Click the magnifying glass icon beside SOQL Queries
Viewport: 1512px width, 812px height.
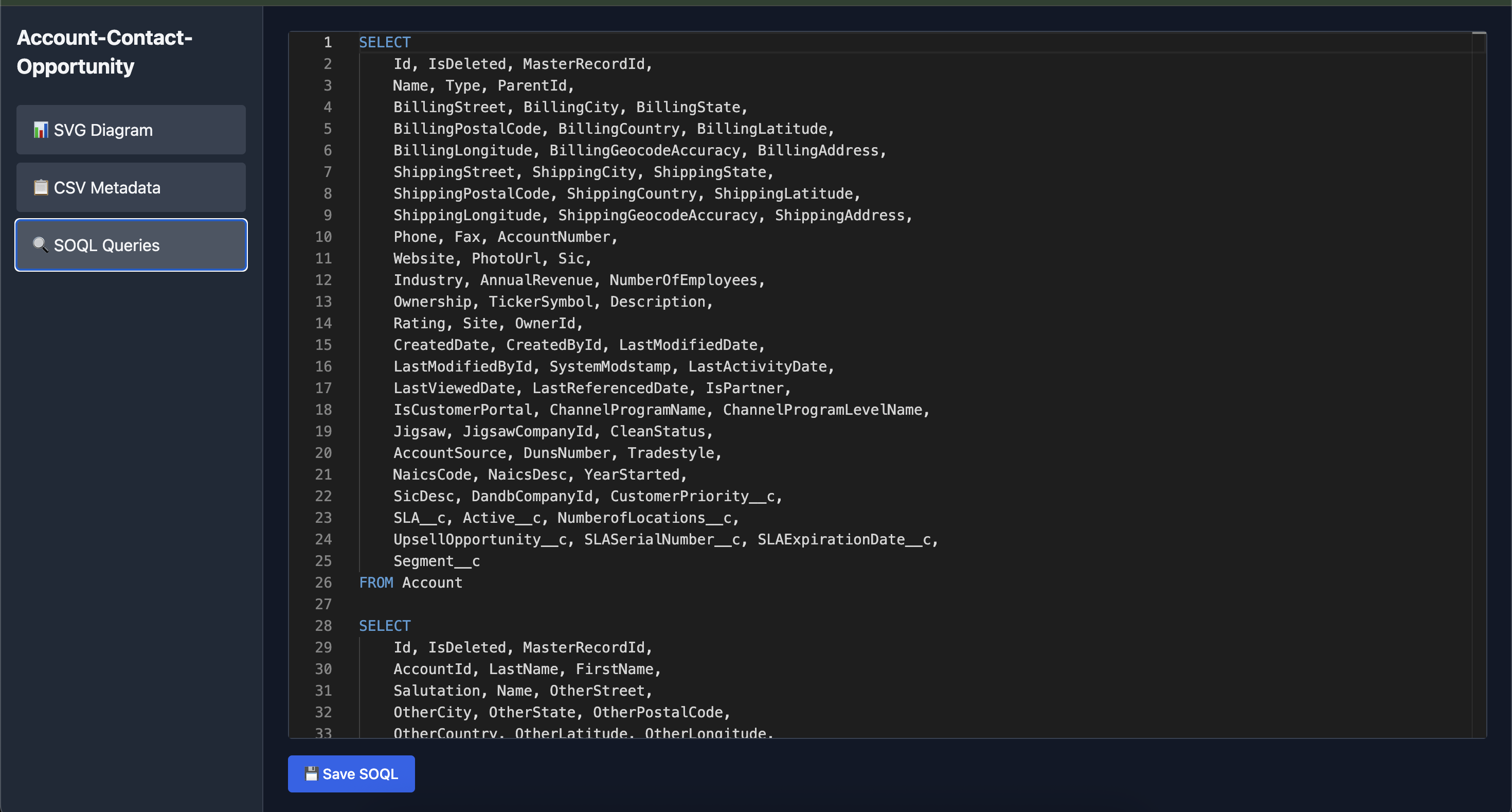pyautogui.click(x=41, y=245)
